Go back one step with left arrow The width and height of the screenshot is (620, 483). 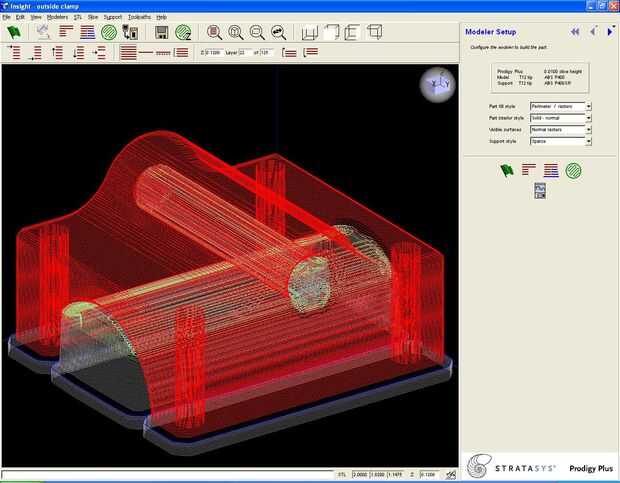point(593,31)
